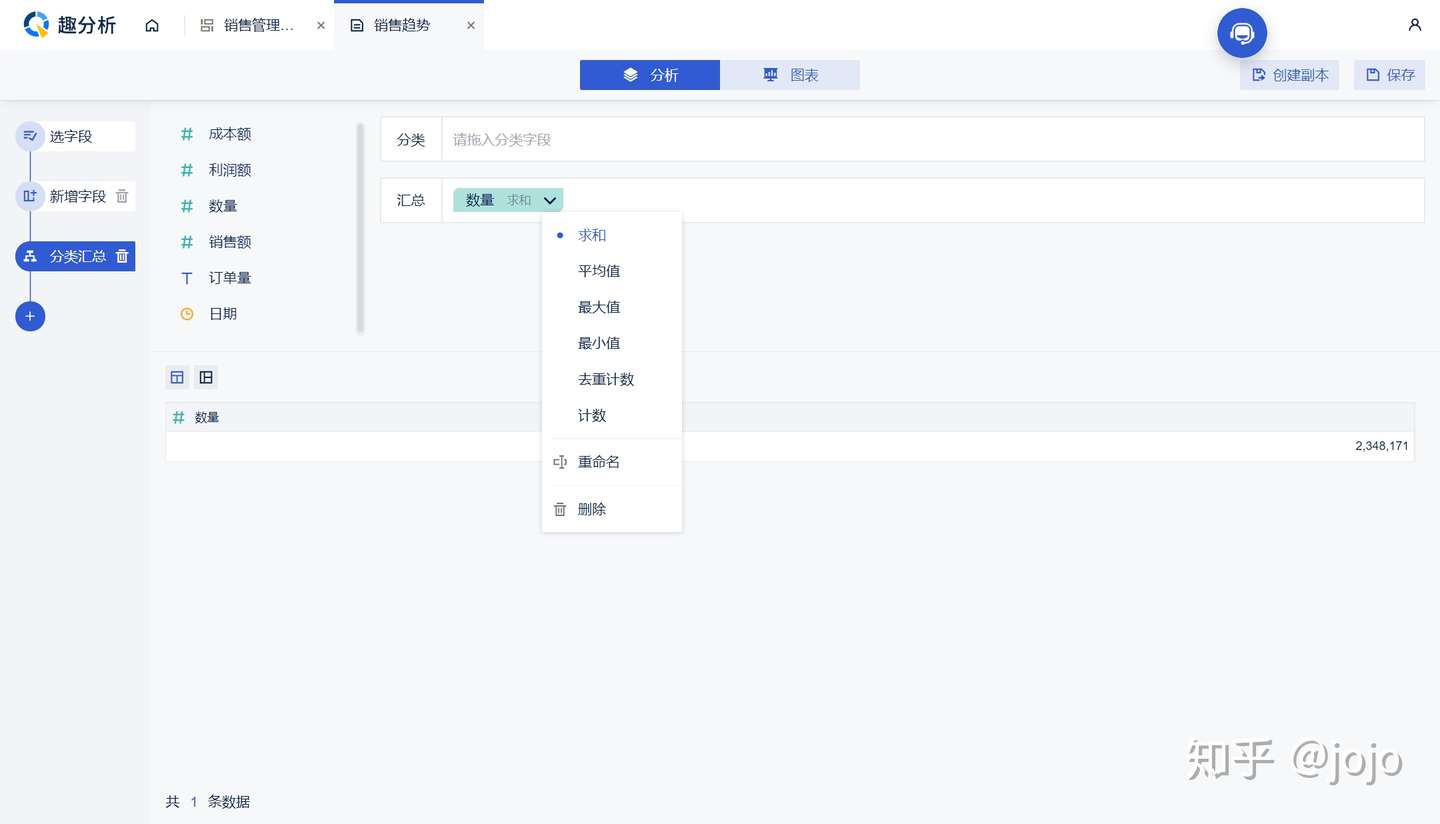Click the 数量 求和 summary chip
The height and width of the screenshot is (824, 1440).
(x=508, y=200)
